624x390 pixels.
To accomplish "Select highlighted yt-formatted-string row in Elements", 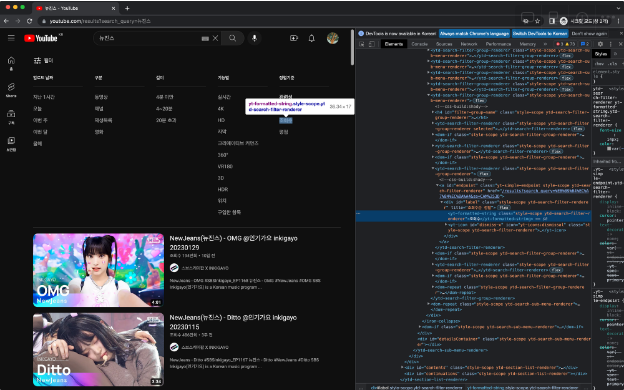I will click(x=473, y=216).
